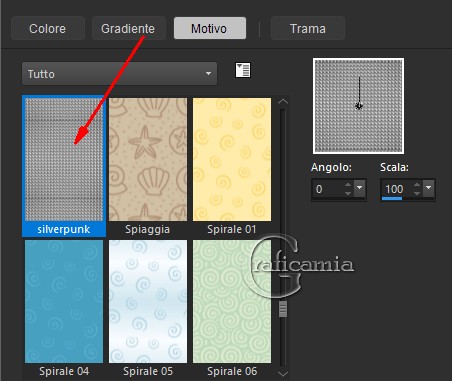Click the blue Scala slider bar
The width and height of the screenshot is (452, 381).
[x=392, y=199]
